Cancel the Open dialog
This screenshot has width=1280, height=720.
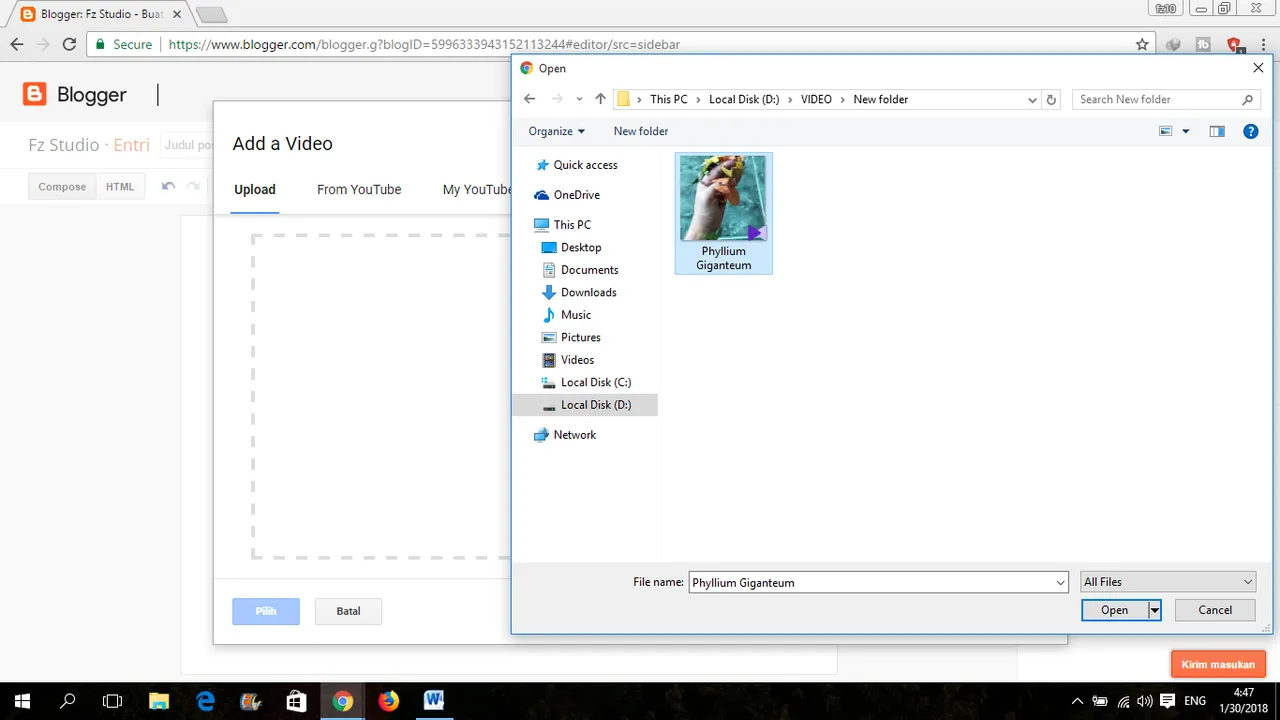click(x=1215, y=610)
